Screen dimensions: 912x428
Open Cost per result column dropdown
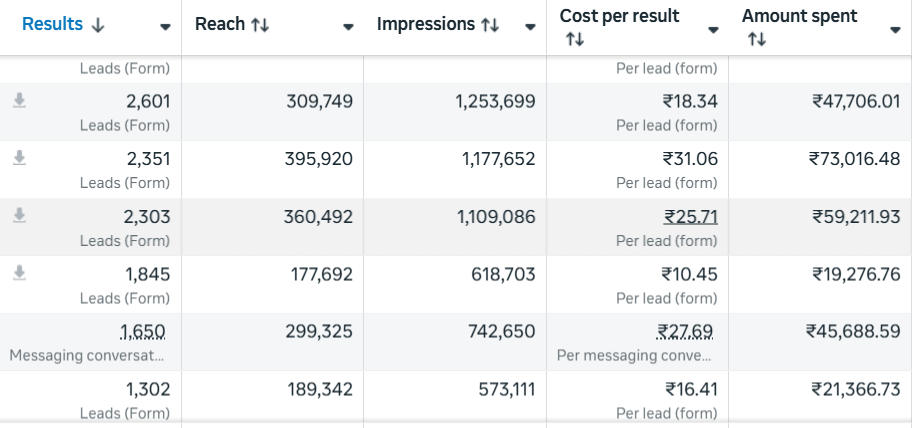713,30
